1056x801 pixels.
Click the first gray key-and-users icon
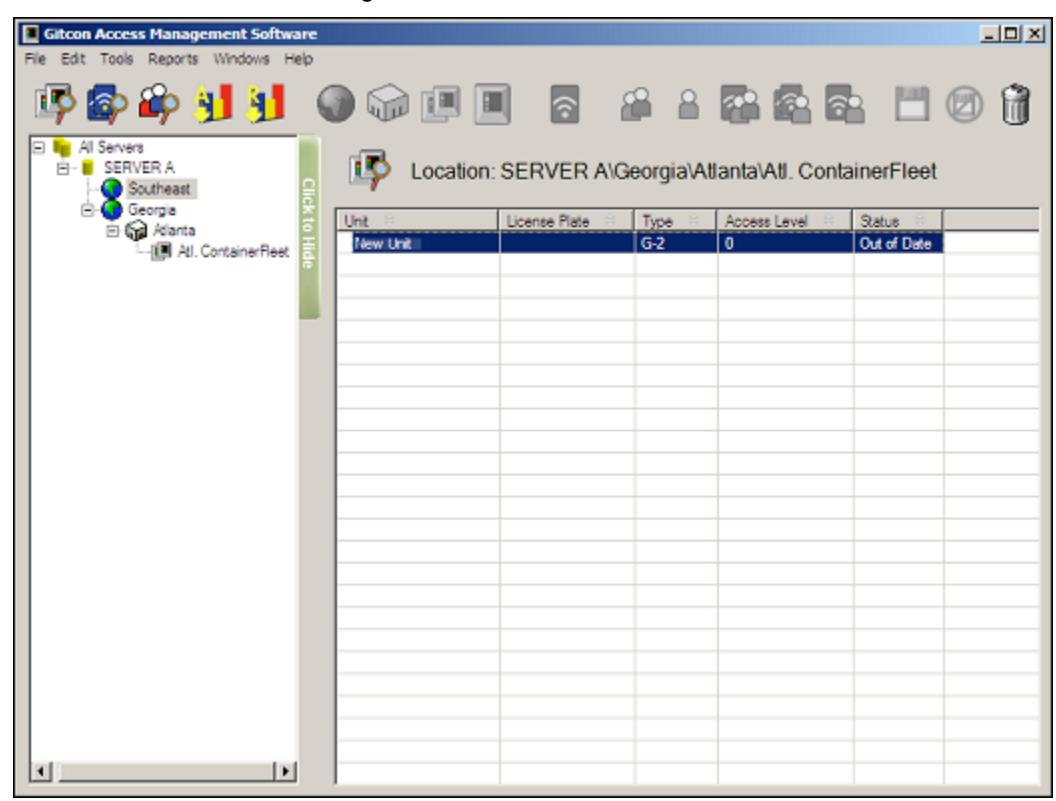click(739, 104)
